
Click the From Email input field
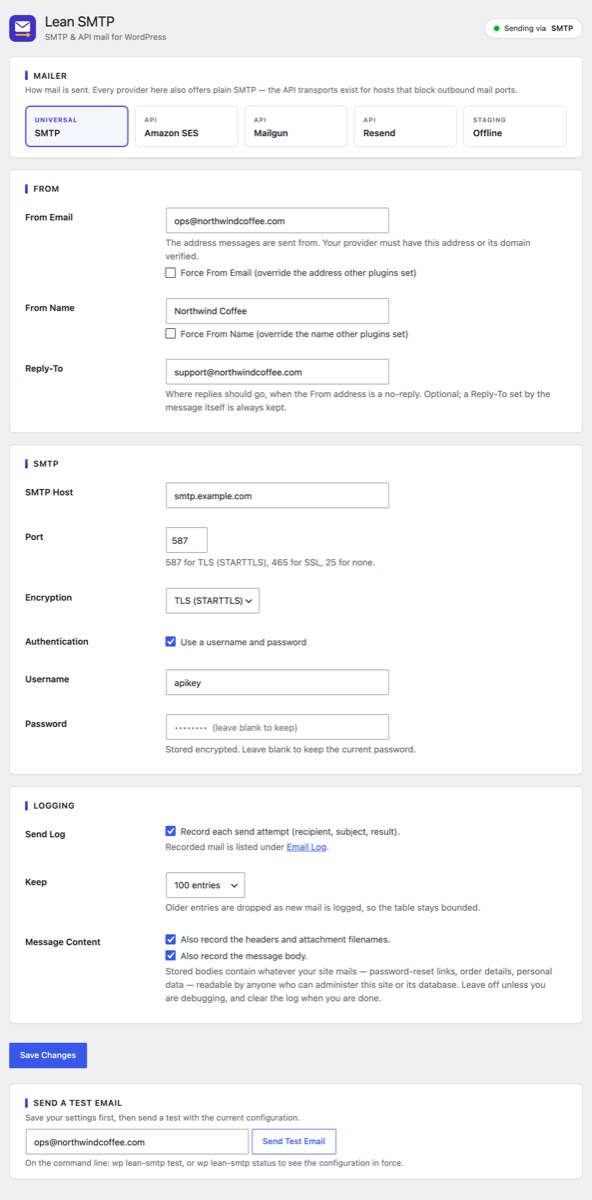click(277, 221)
